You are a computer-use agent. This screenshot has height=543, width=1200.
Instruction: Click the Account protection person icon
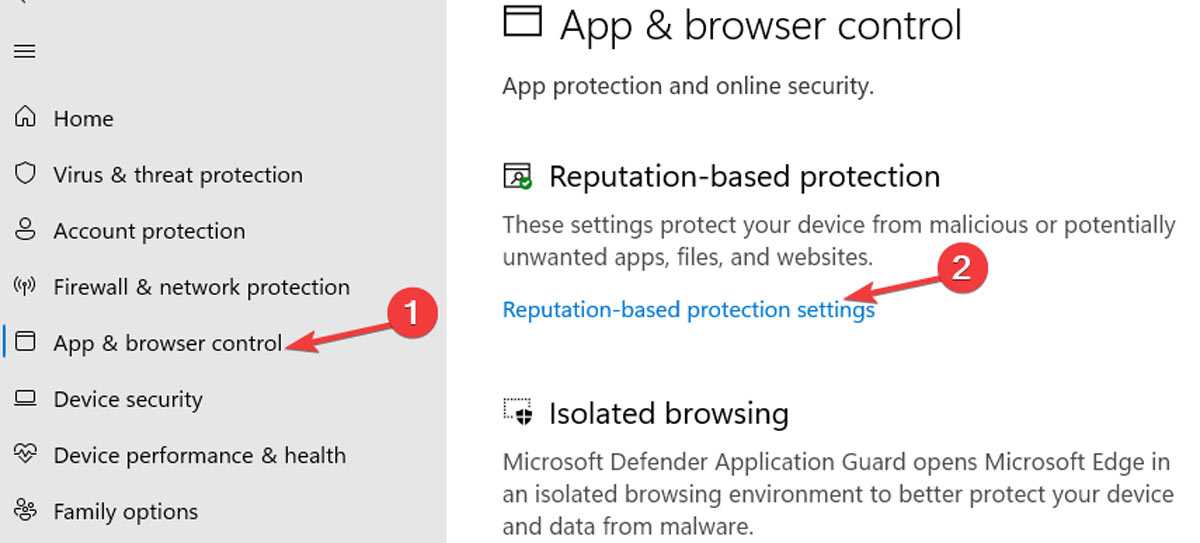click(25, 231)
